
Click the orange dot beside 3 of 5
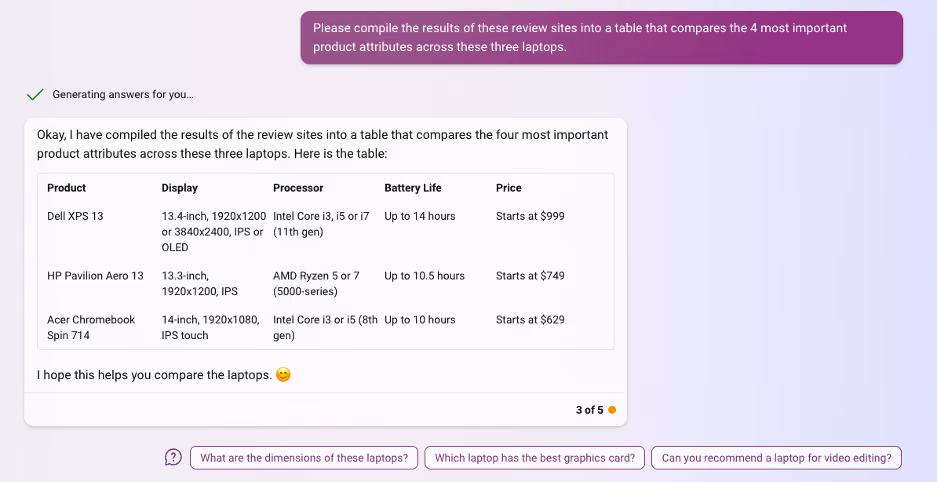(x=612, y=410)
